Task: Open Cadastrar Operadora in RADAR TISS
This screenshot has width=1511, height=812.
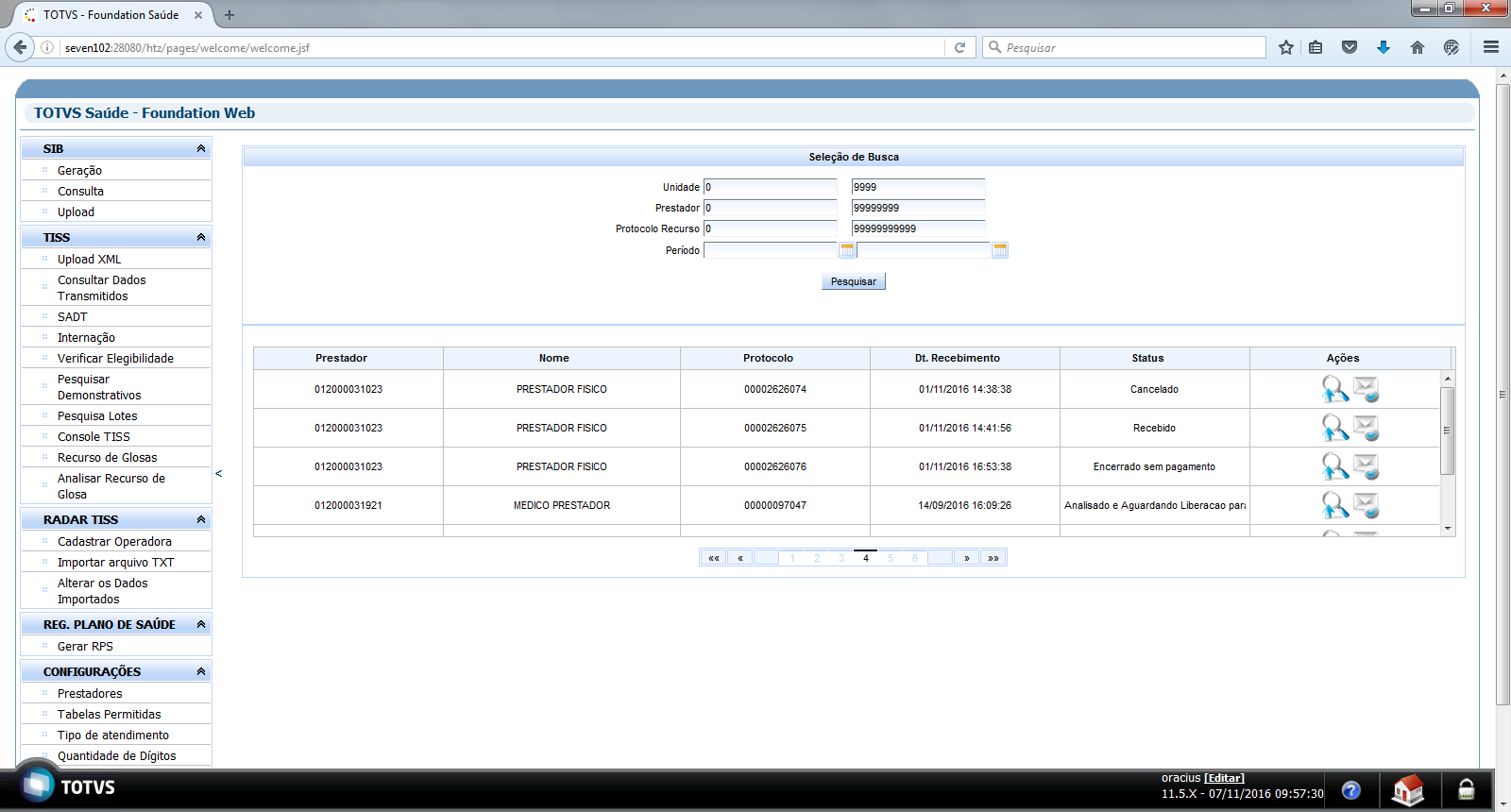Action: tap(114, 542)
